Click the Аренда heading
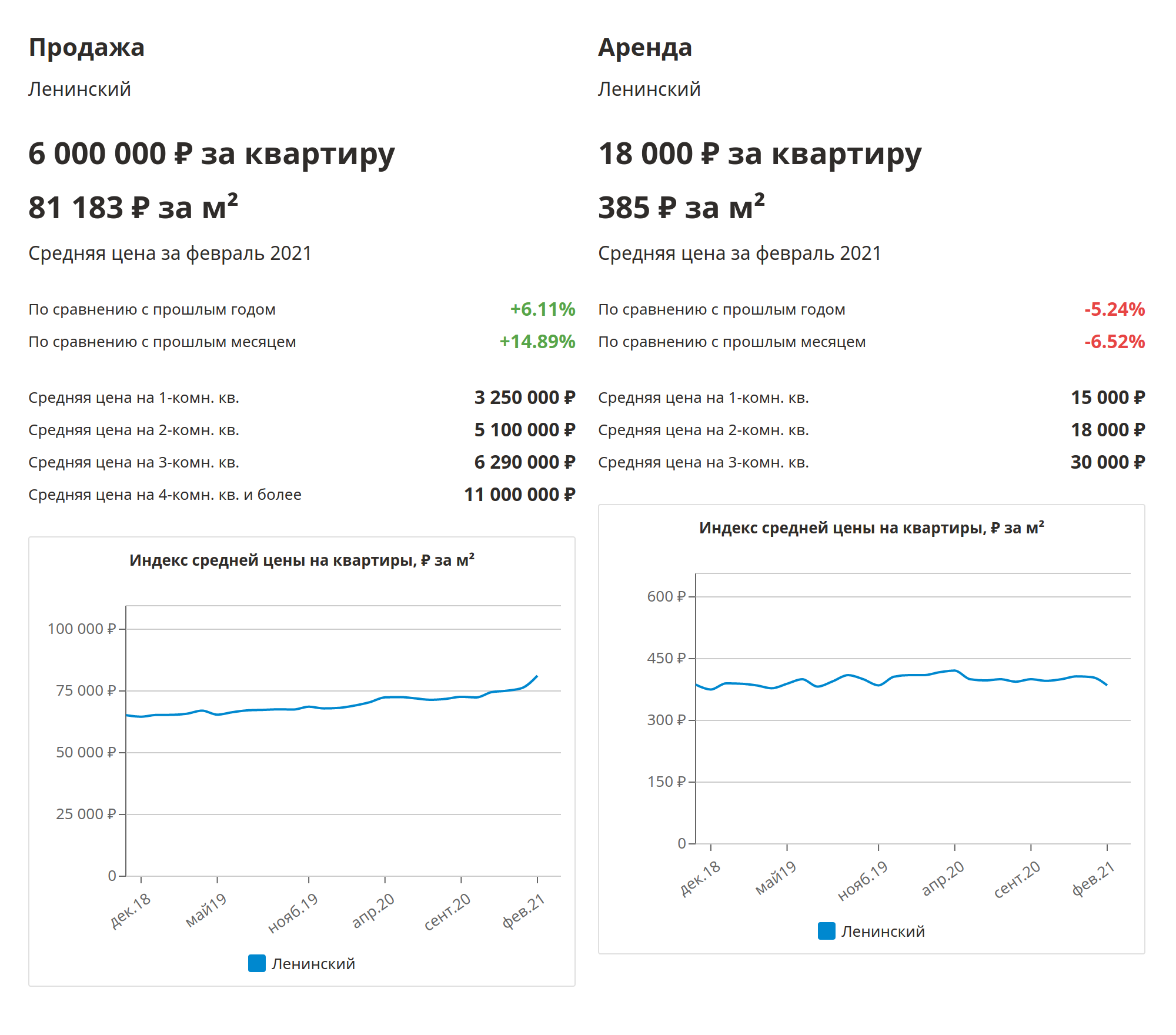Image resolution: width=1176 pixels, height=1035 pixels. [645, 48]
